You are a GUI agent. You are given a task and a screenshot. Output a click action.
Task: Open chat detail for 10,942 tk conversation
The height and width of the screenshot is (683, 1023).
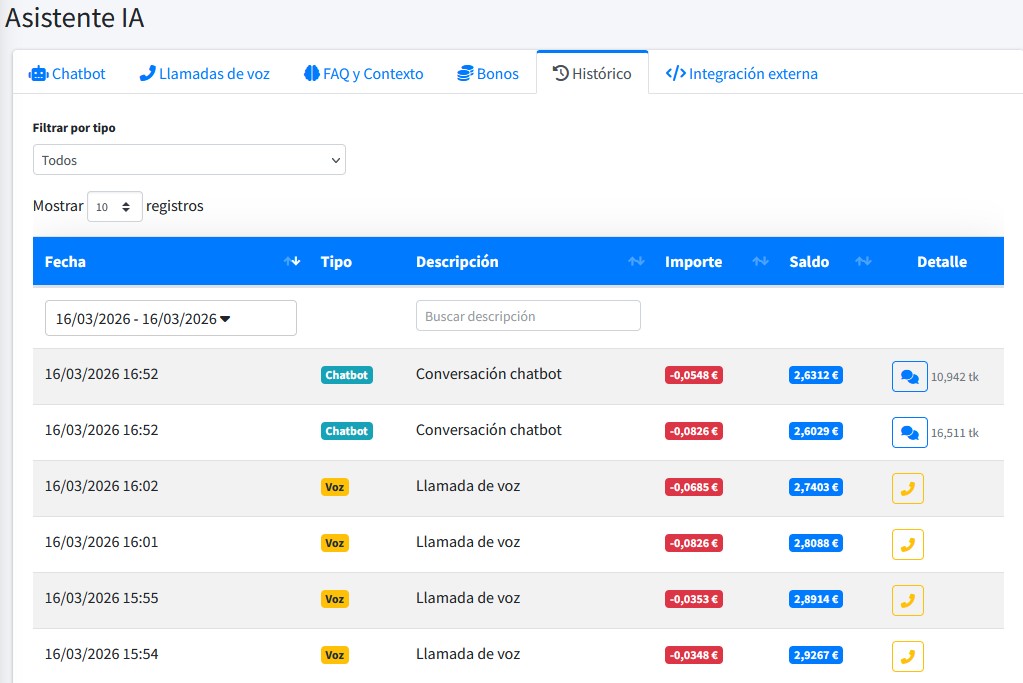(909, 377)
